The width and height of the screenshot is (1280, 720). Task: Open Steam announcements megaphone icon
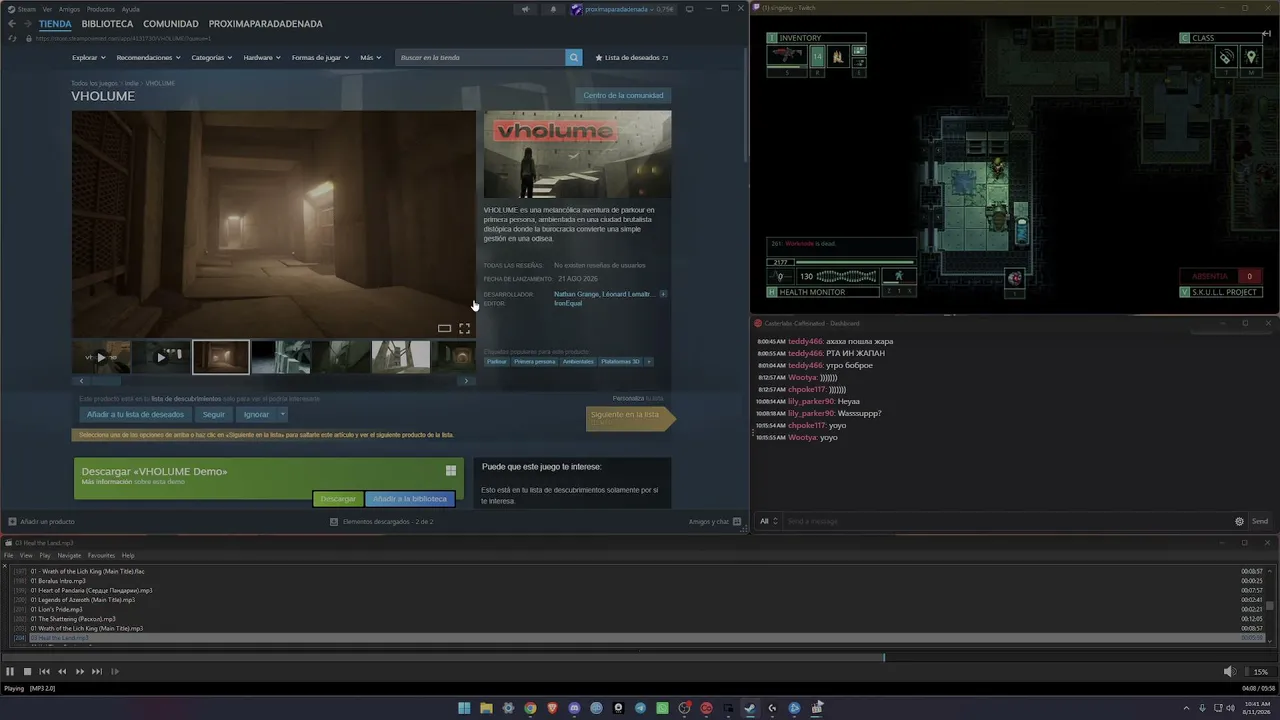pos(525,9)
